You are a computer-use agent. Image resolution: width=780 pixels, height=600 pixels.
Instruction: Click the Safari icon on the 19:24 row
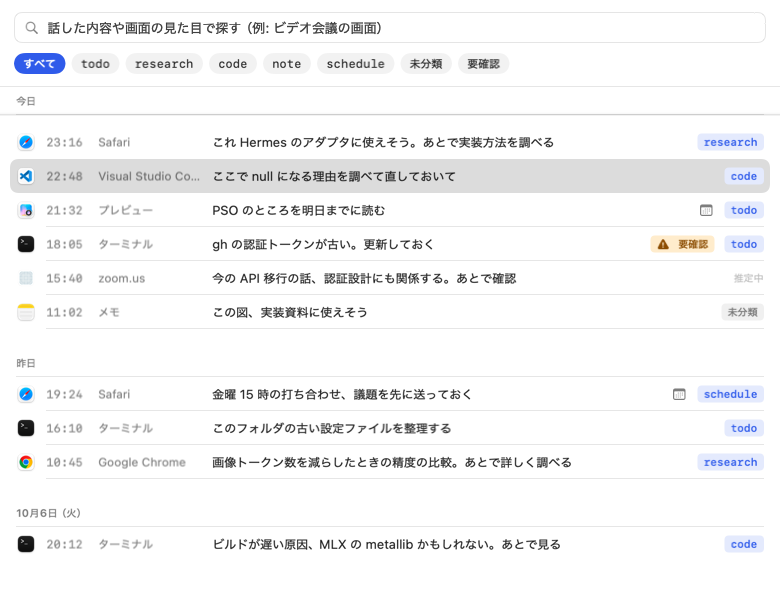tap(26, 394)
